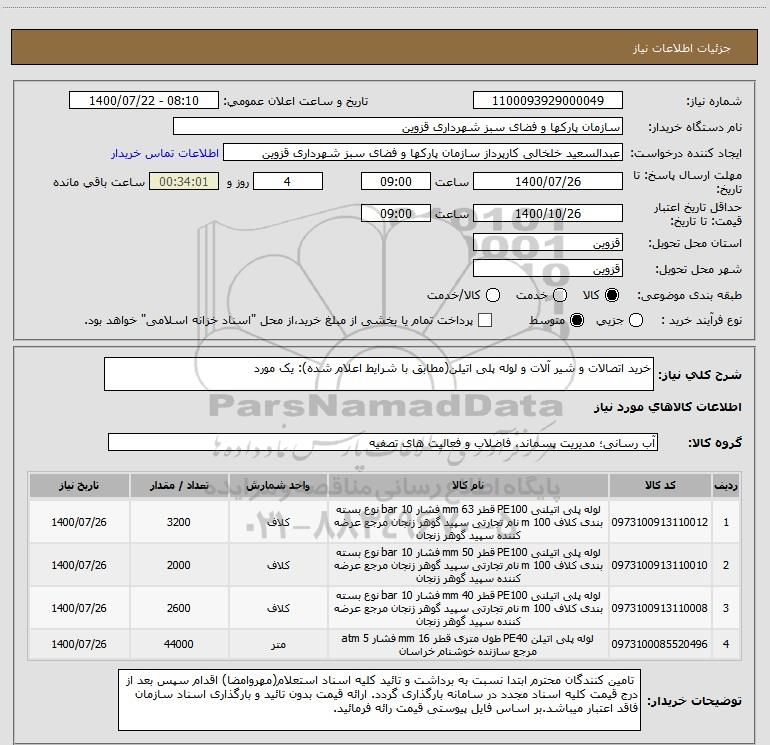Viewport: 770px width, 745px height.
Task: Click the price validity date 1400/10/26 field
Action: click(x=548, y=213)
